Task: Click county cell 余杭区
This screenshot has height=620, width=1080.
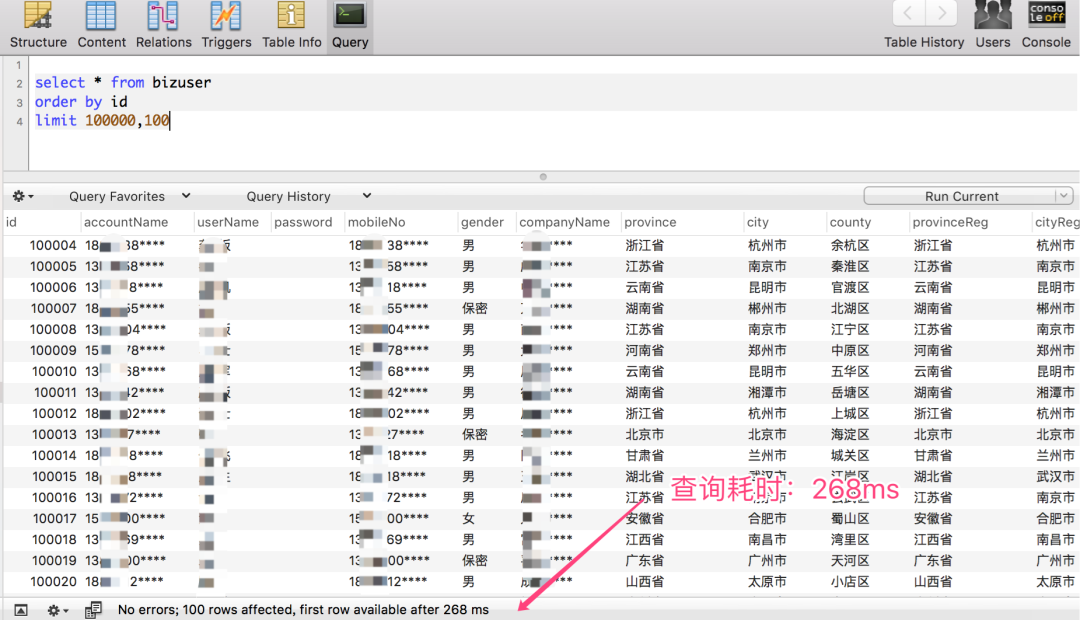Action: [850, 245]
